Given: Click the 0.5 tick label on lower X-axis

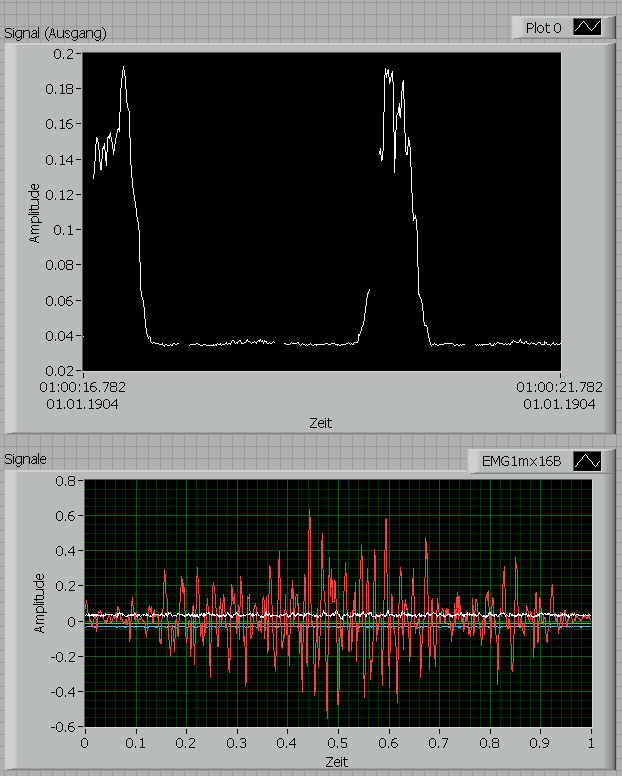Looking at the screenshot, I should 338,743.
